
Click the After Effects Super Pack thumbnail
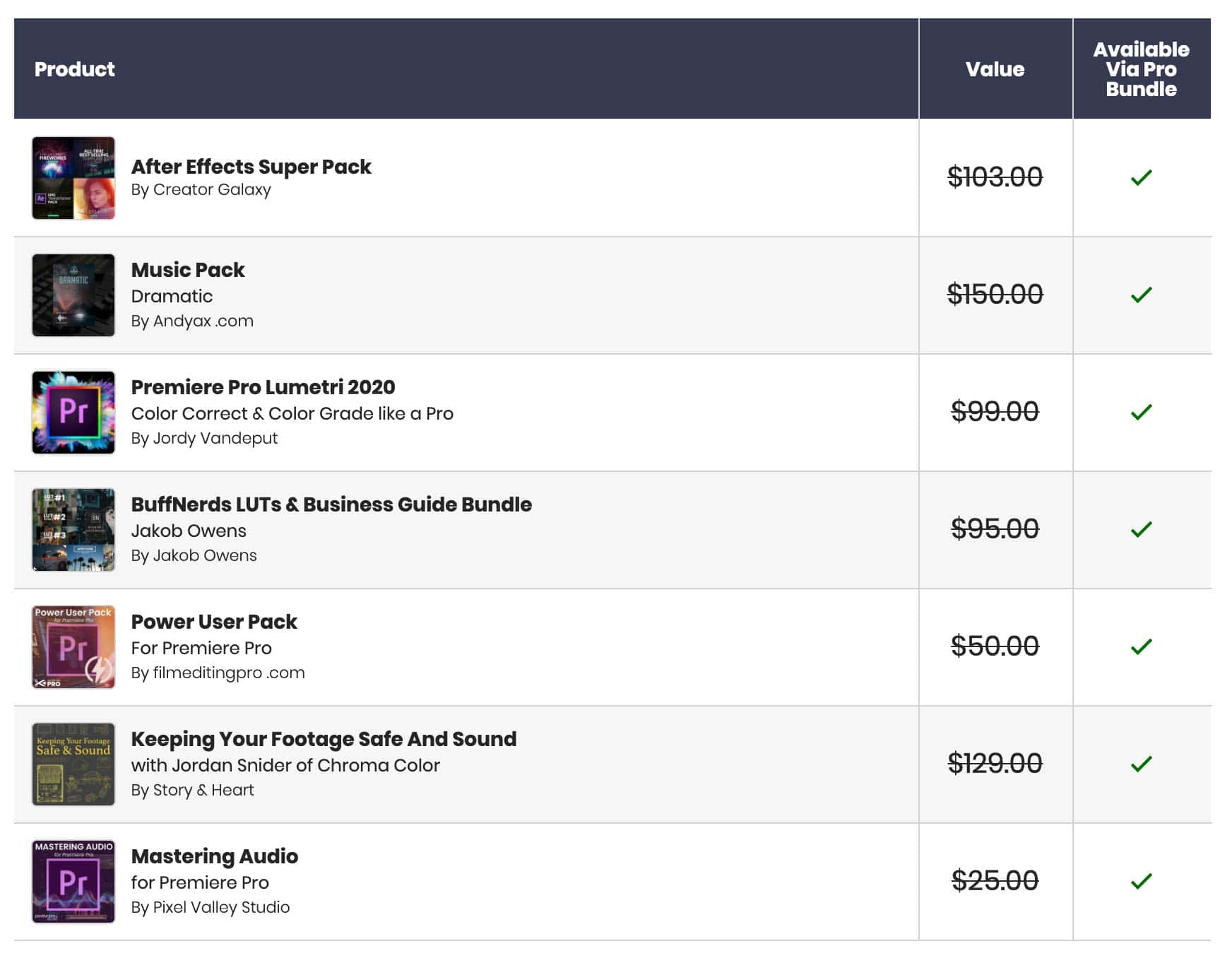[73, 178]
